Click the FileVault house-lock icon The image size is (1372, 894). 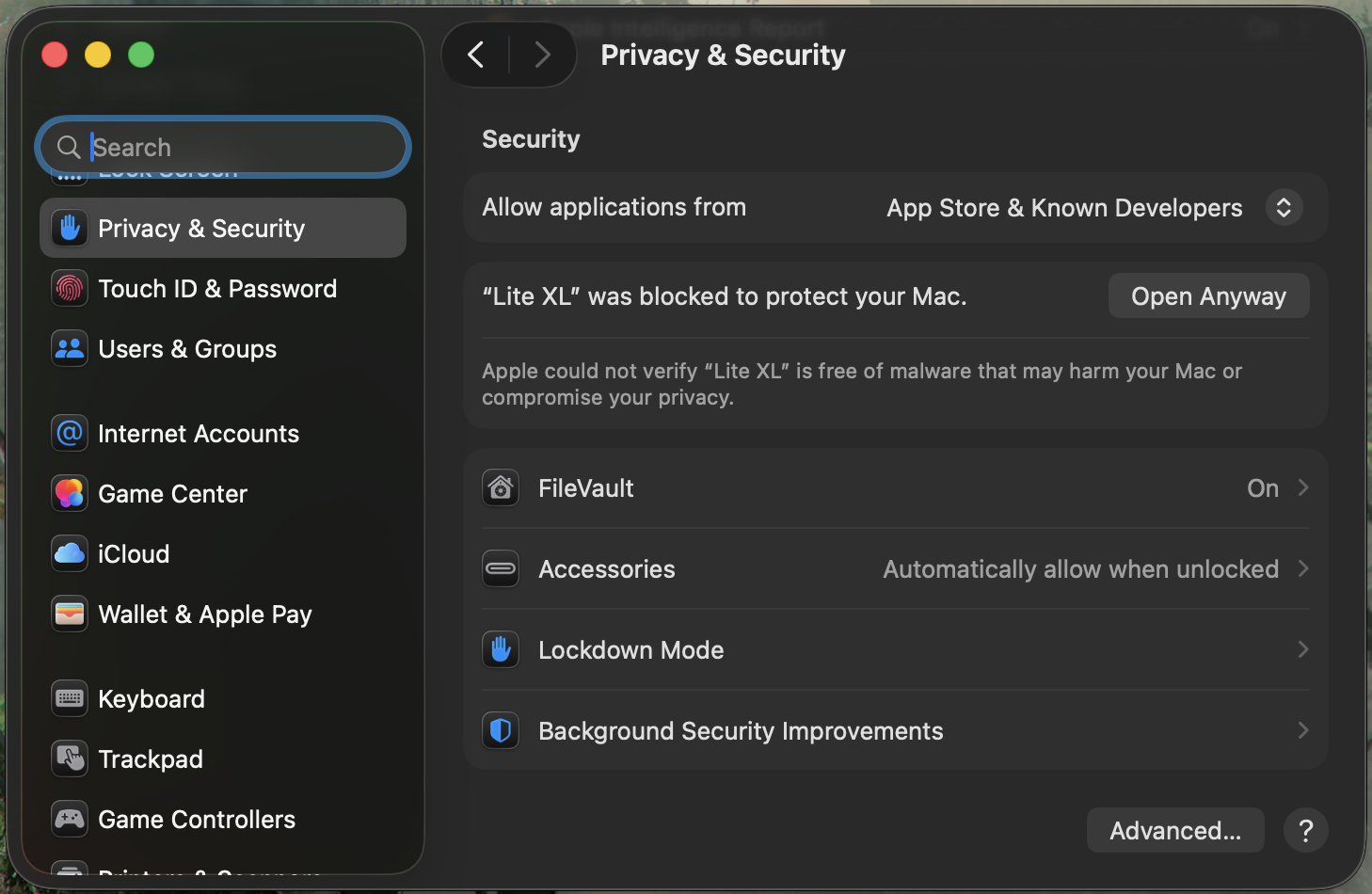(x=501, y=487)
